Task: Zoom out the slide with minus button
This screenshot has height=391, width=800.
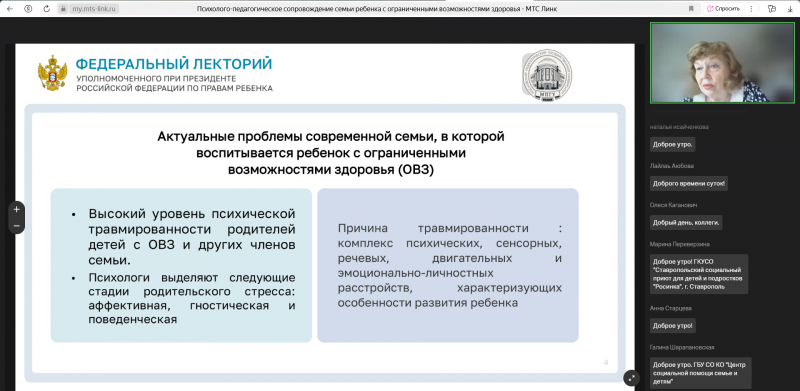Action: pyautogui.click(x=16, y=225)
